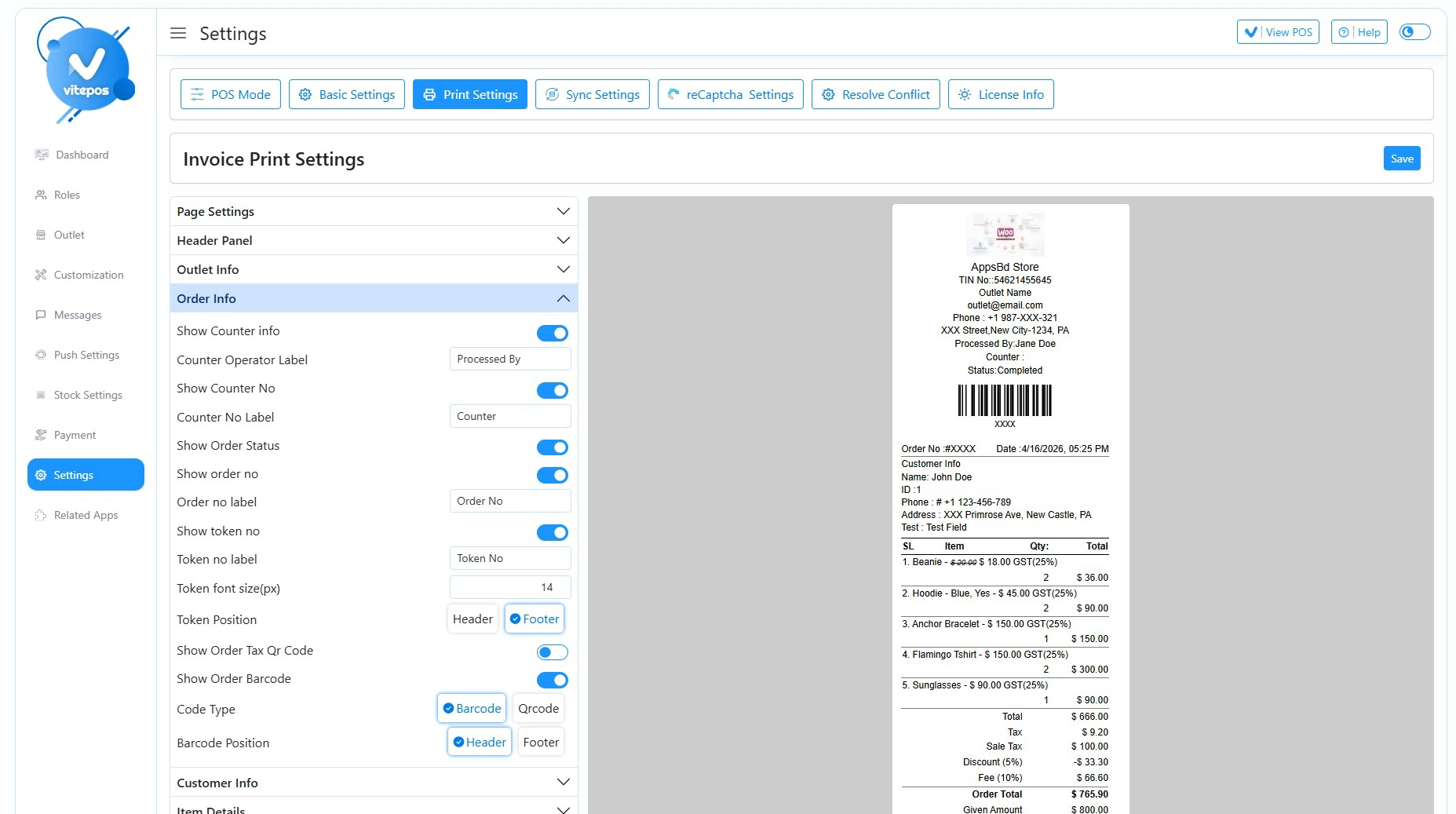Turn off Show Counter No switch

click(x=553, y=390)
